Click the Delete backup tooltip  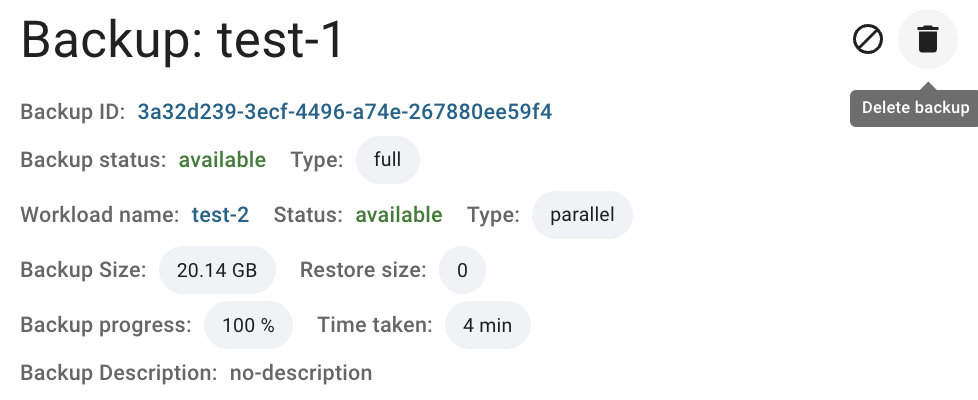(x=914, y=108)
